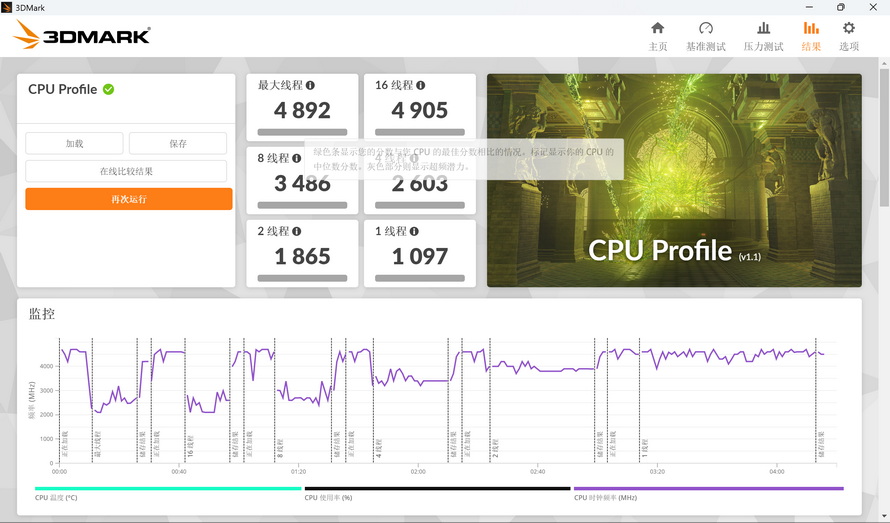Screen dimensions: 890x523
Task: Click the 03:20 time label on chart axis
Action: click(x=657, y=471)
